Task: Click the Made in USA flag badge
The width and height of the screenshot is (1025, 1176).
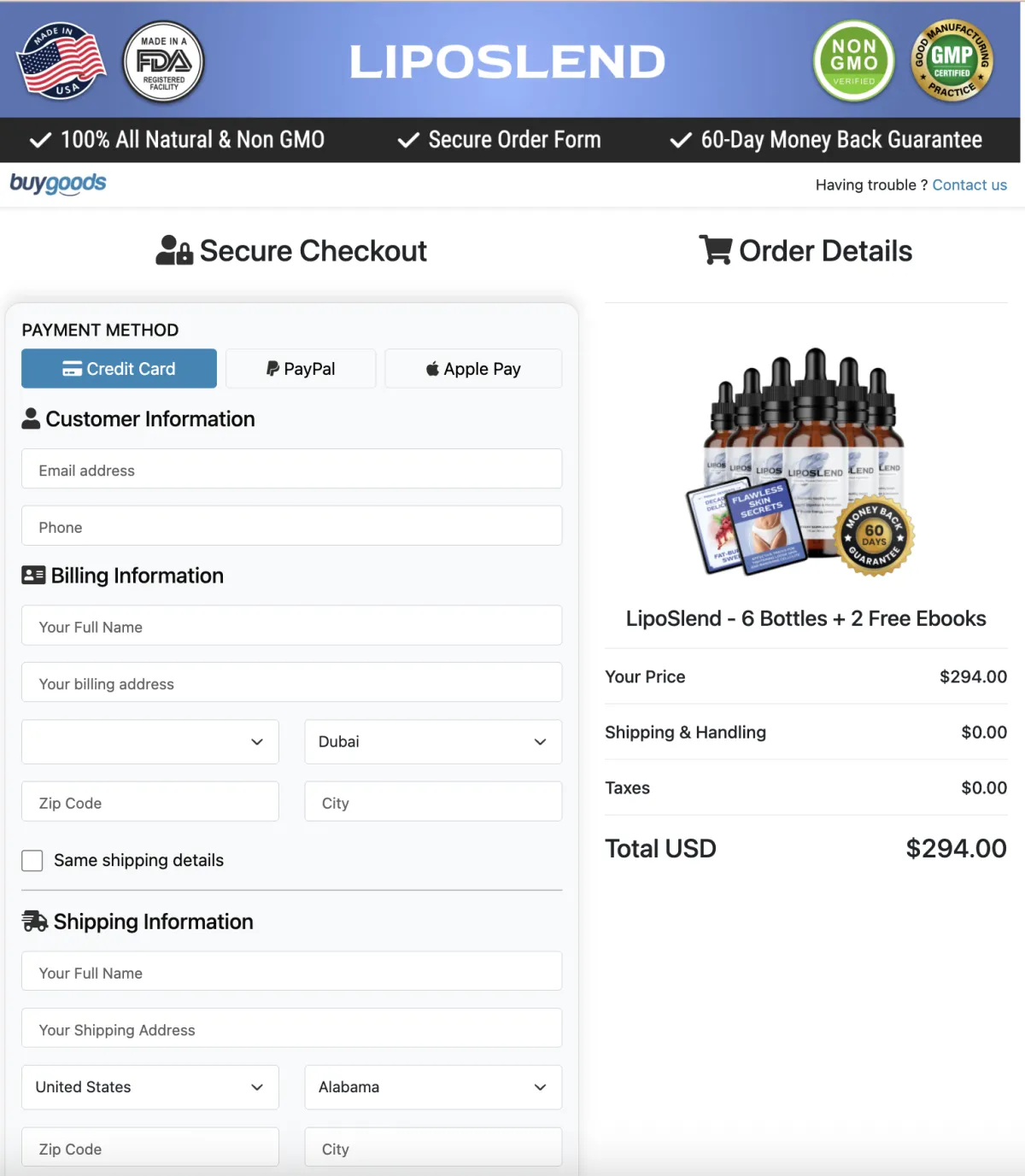Action: click(61, 61)
